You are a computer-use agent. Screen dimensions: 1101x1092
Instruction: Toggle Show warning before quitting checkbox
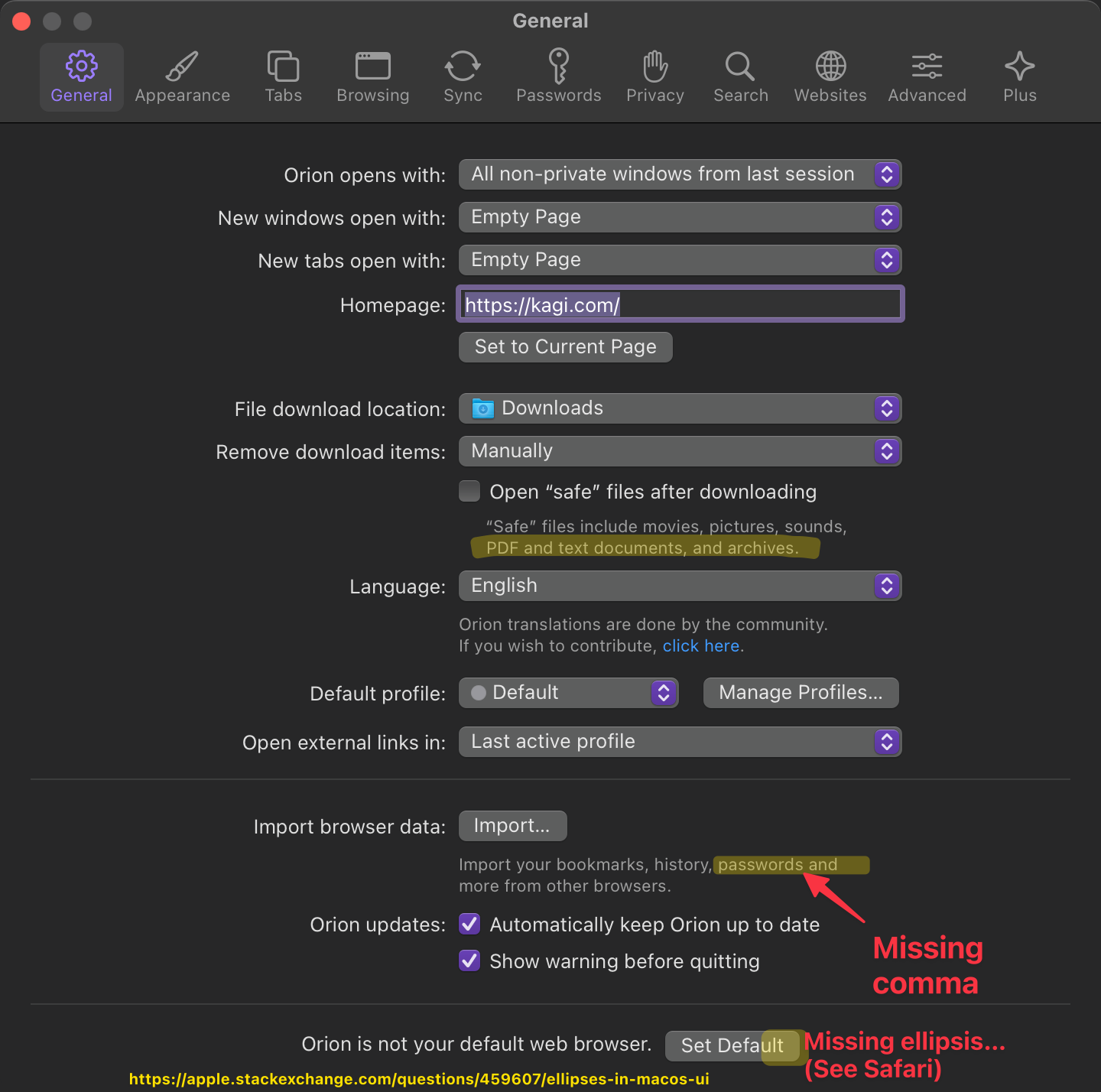[x=469, y=960]
